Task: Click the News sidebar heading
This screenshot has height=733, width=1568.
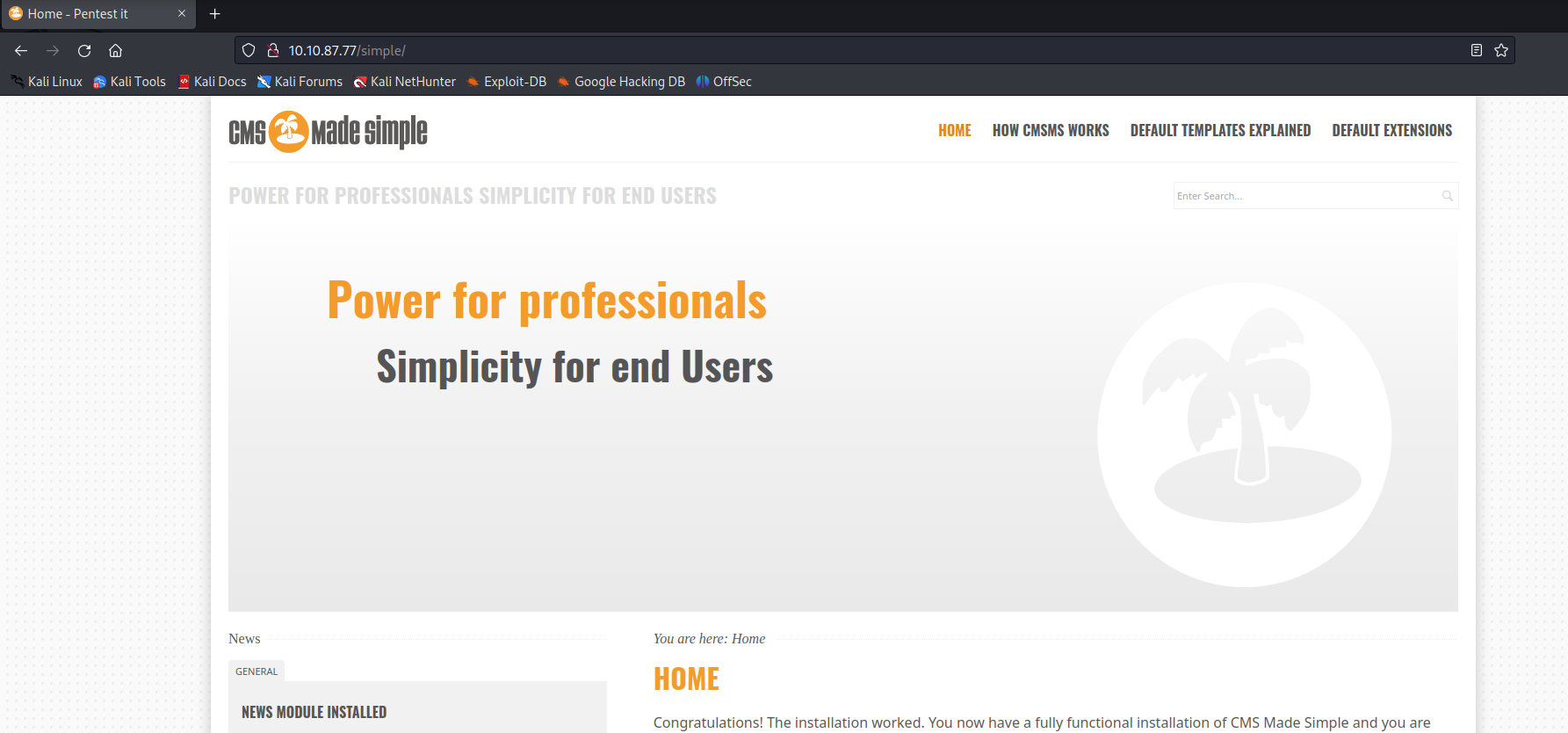Action: [x=244, y=639]
